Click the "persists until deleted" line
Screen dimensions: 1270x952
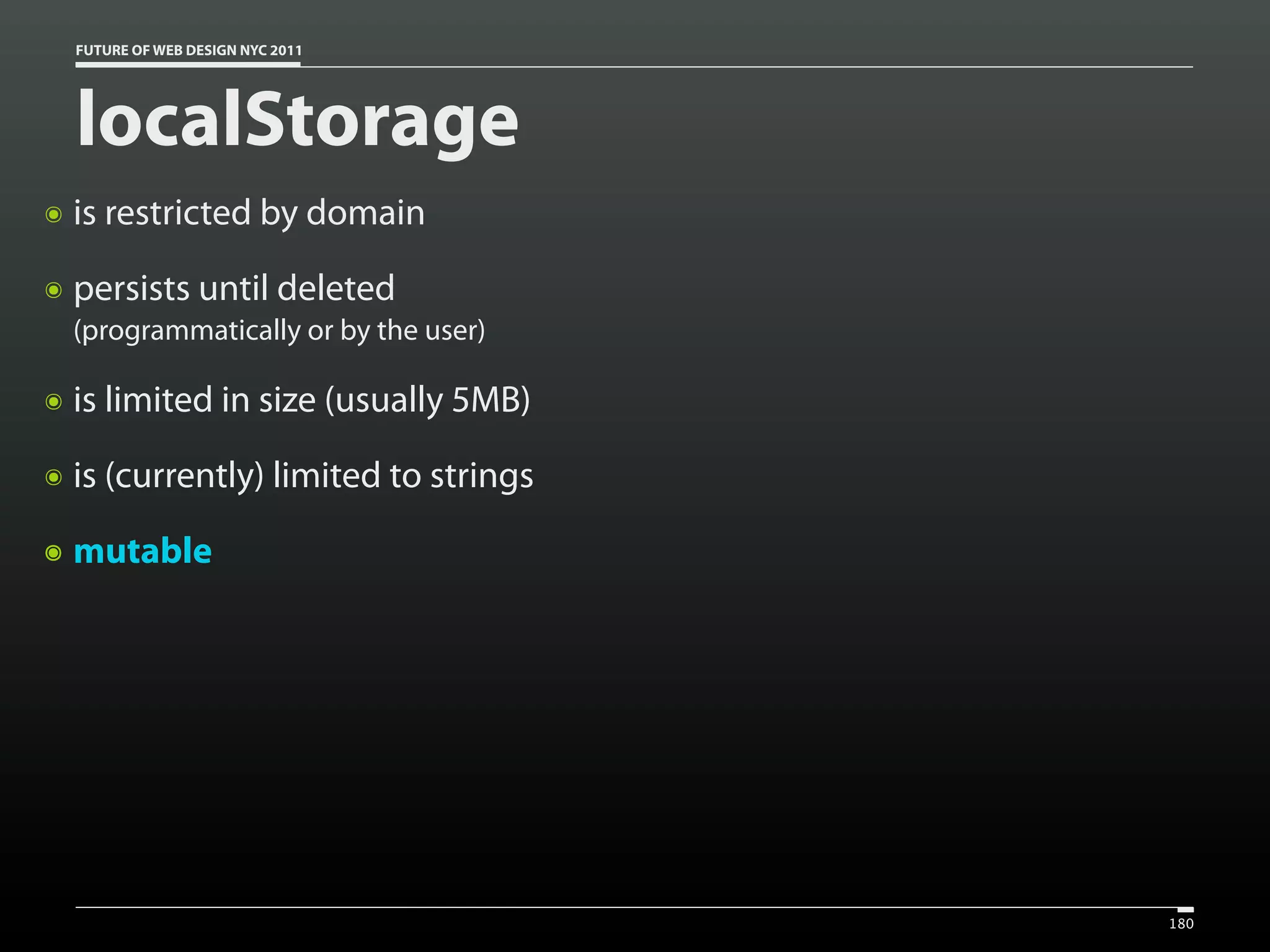(x=234, y=288)
